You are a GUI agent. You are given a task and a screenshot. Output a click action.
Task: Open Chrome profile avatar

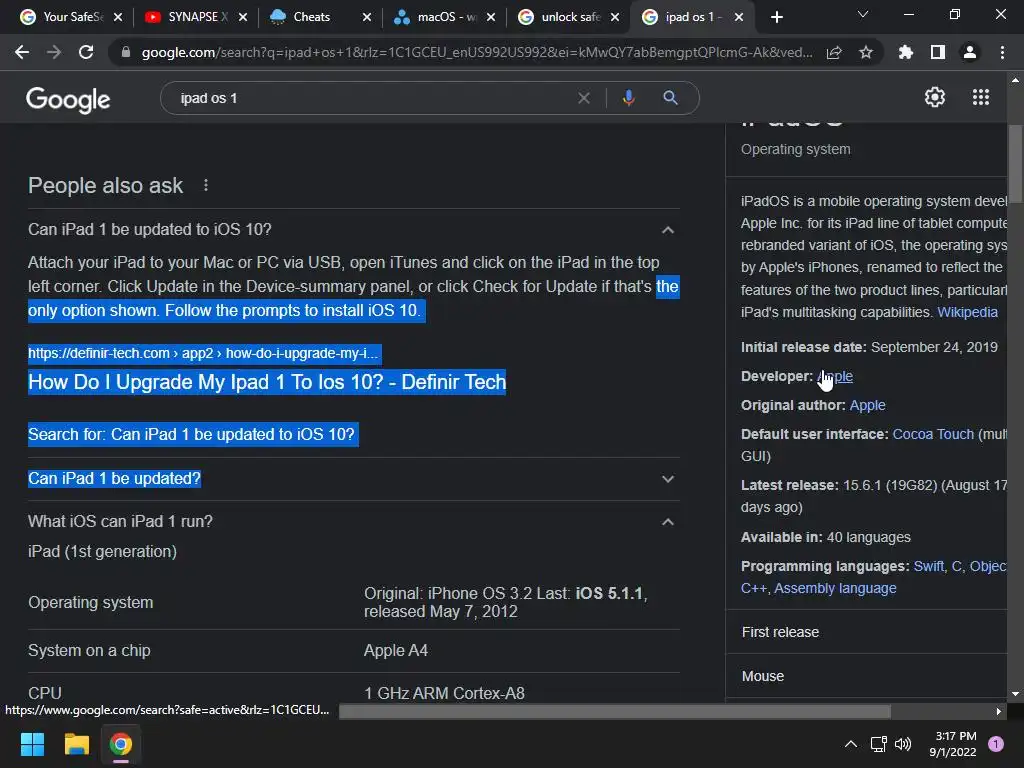coord(970,52)
